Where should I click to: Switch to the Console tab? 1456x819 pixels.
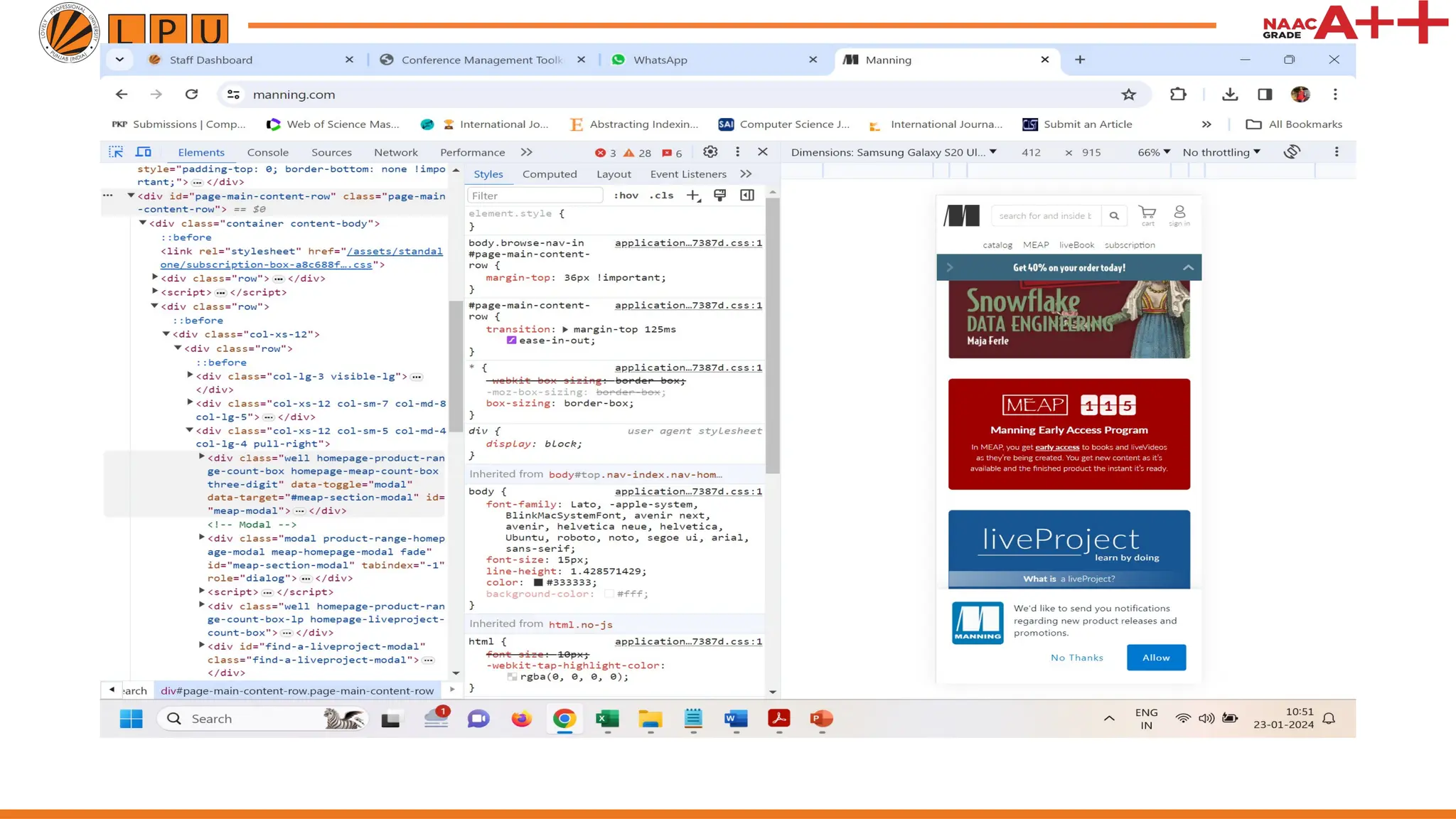267,152
